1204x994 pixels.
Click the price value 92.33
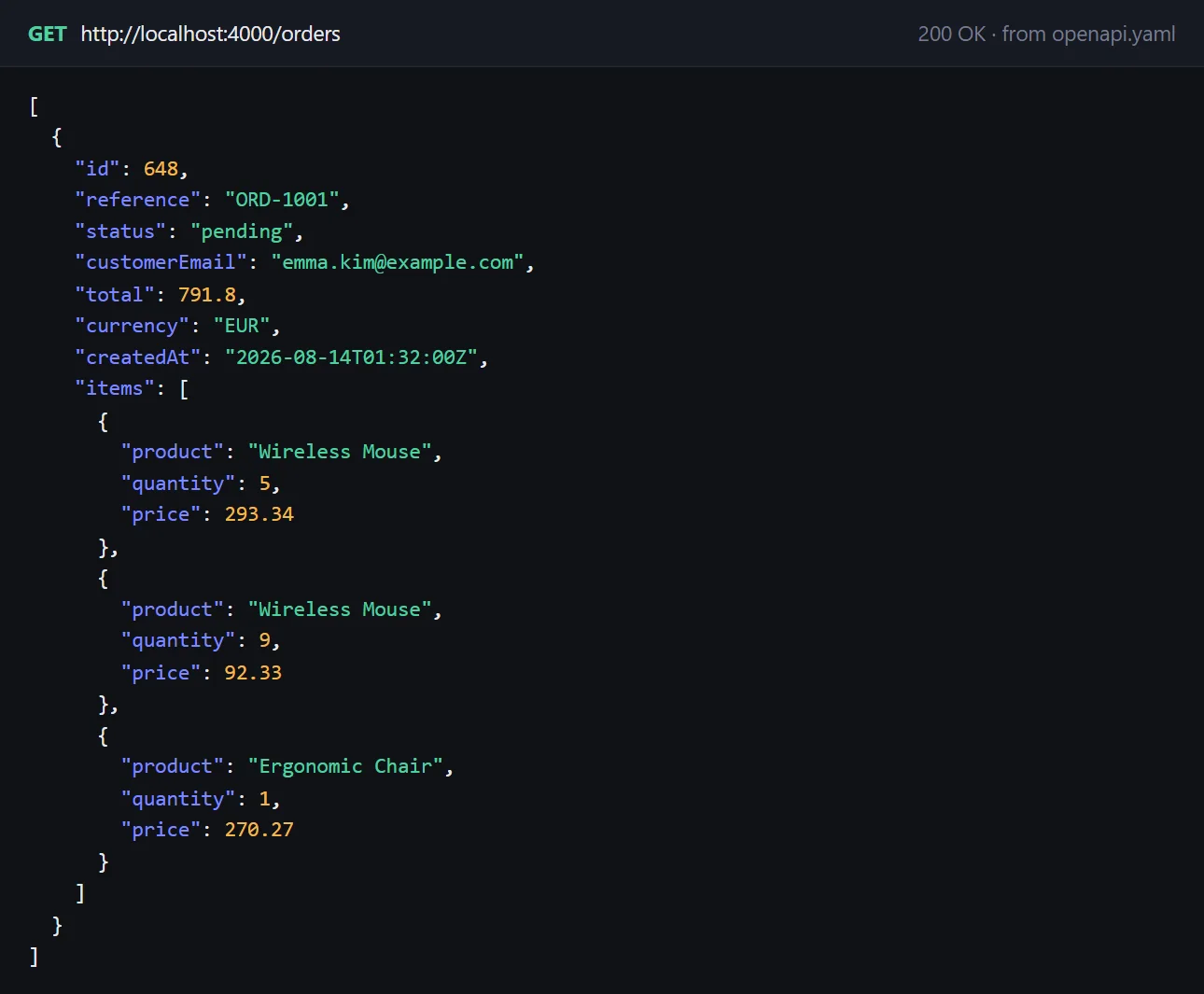[x=253, y=673]
